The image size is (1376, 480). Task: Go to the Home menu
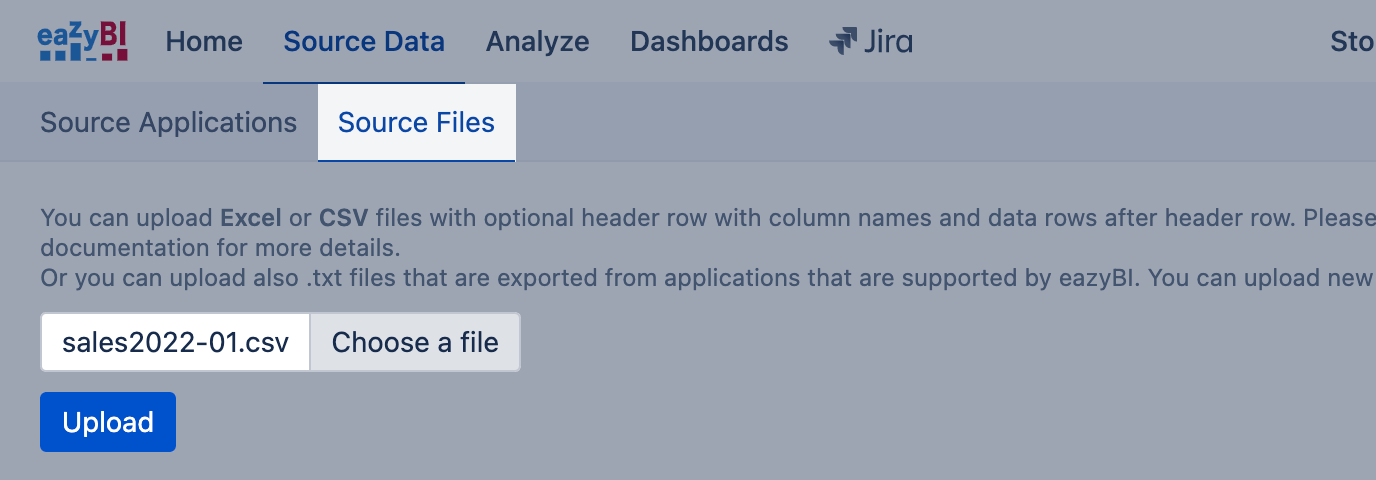204,42
